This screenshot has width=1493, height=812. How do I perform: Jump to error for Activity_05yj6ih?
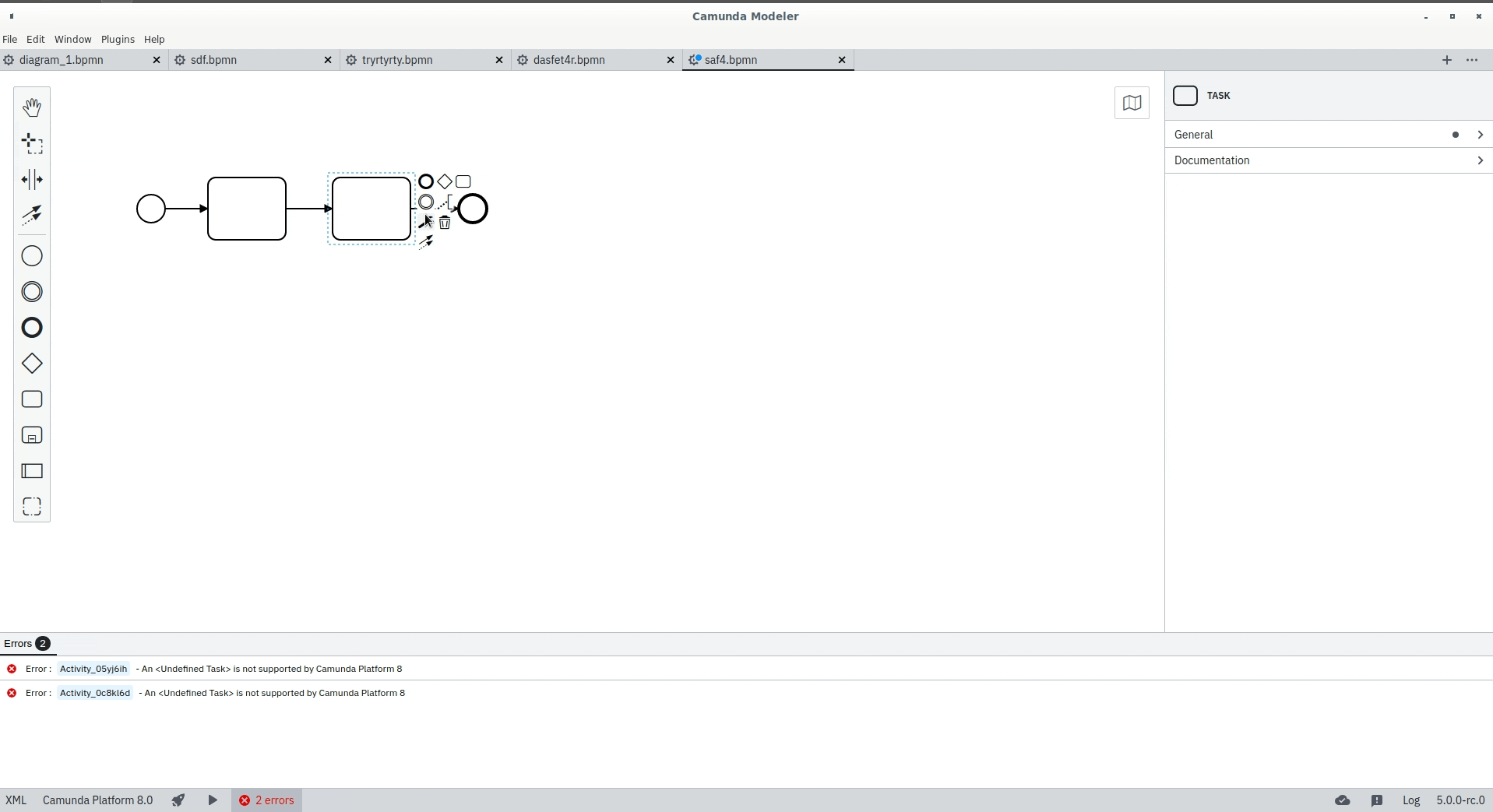[92, 668]
